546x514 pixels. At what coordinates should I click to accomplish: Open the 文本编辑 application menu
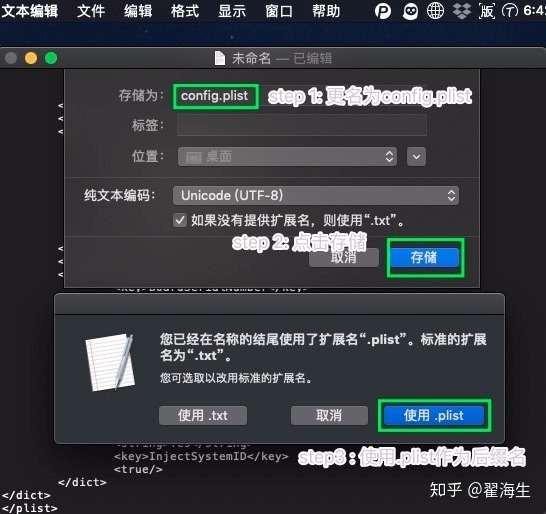pos(29,11)
